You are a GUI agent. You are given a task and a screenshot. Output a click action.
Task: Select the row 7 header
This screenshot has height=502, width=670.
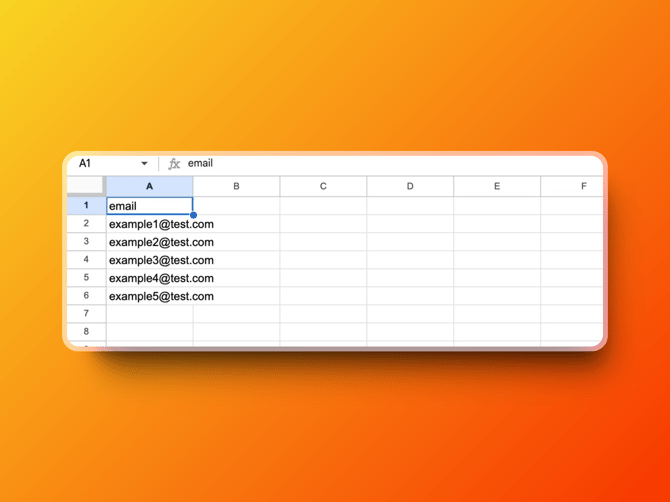86,314
